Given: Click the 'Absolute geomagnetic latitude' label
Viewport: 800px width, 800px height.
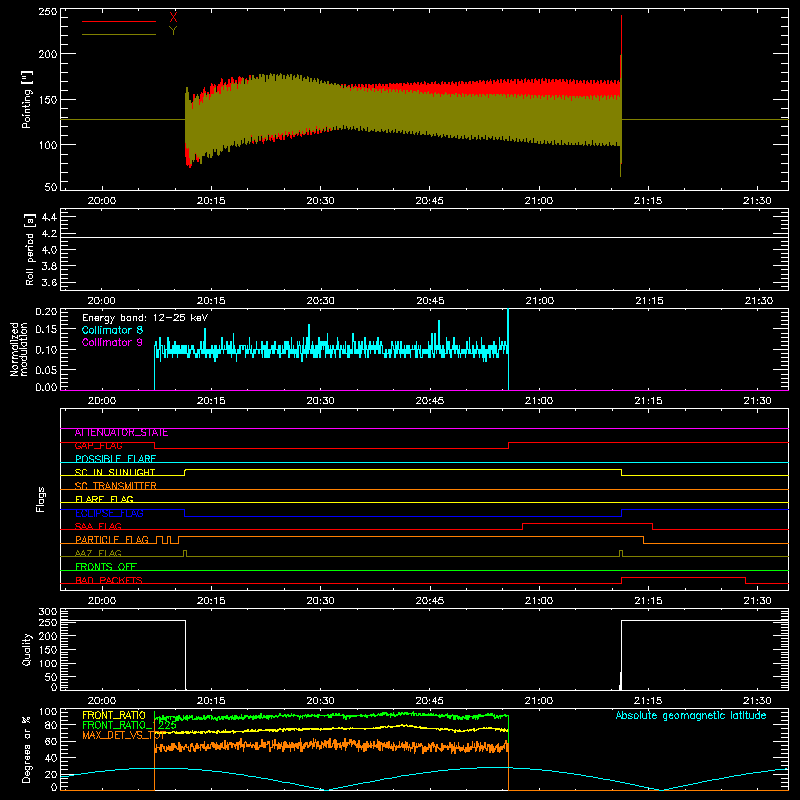Looking at the screenshot, I should pyautogui.click(x=691, y=715).
